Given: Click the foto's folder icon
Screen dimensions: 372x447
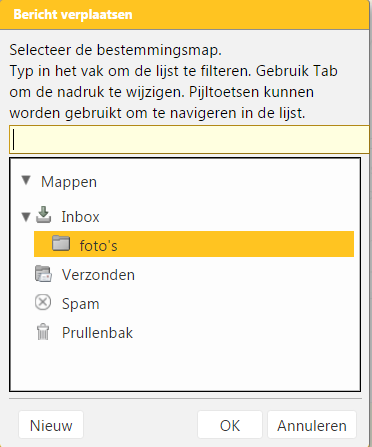Looking at the screenshot, I should 61,243.
